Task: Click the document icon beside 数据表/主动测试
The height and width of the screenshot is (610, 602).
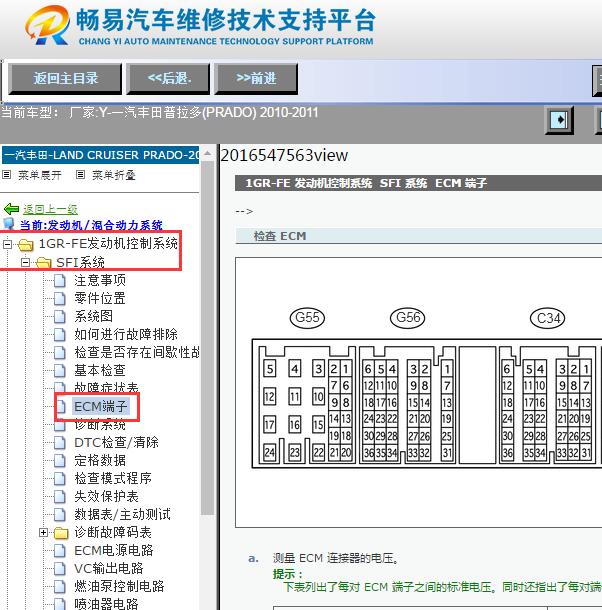Action: point(60,515)
